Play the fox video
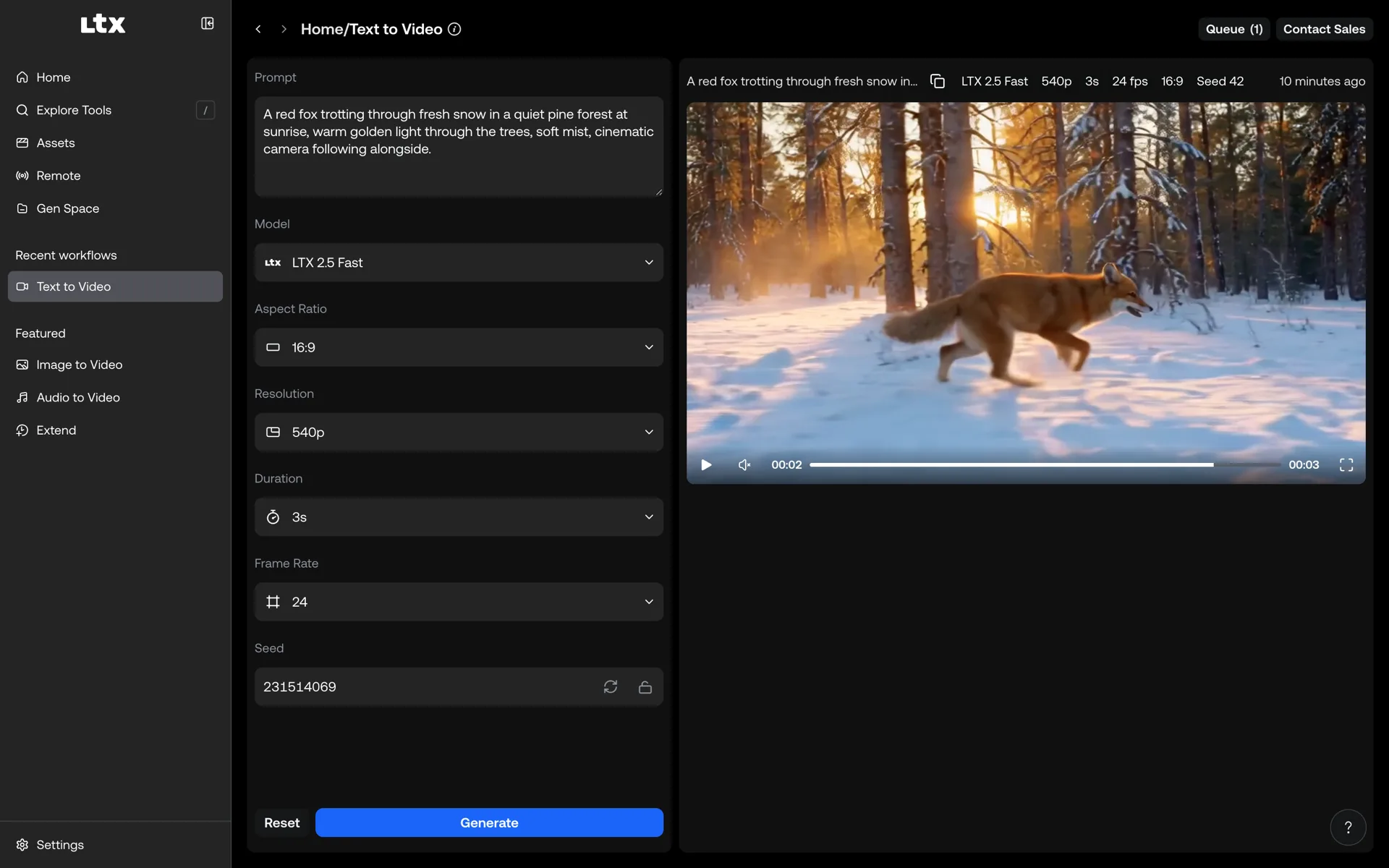This screenshot has height=868, width=1389. click(706, 464)
